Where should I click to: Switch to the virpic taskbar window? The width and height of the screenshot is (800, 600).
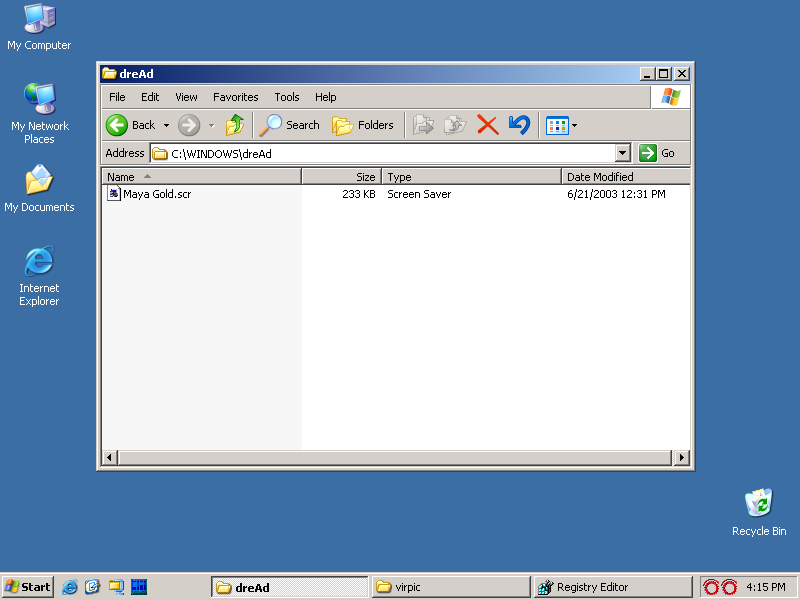tap(451, 587)
